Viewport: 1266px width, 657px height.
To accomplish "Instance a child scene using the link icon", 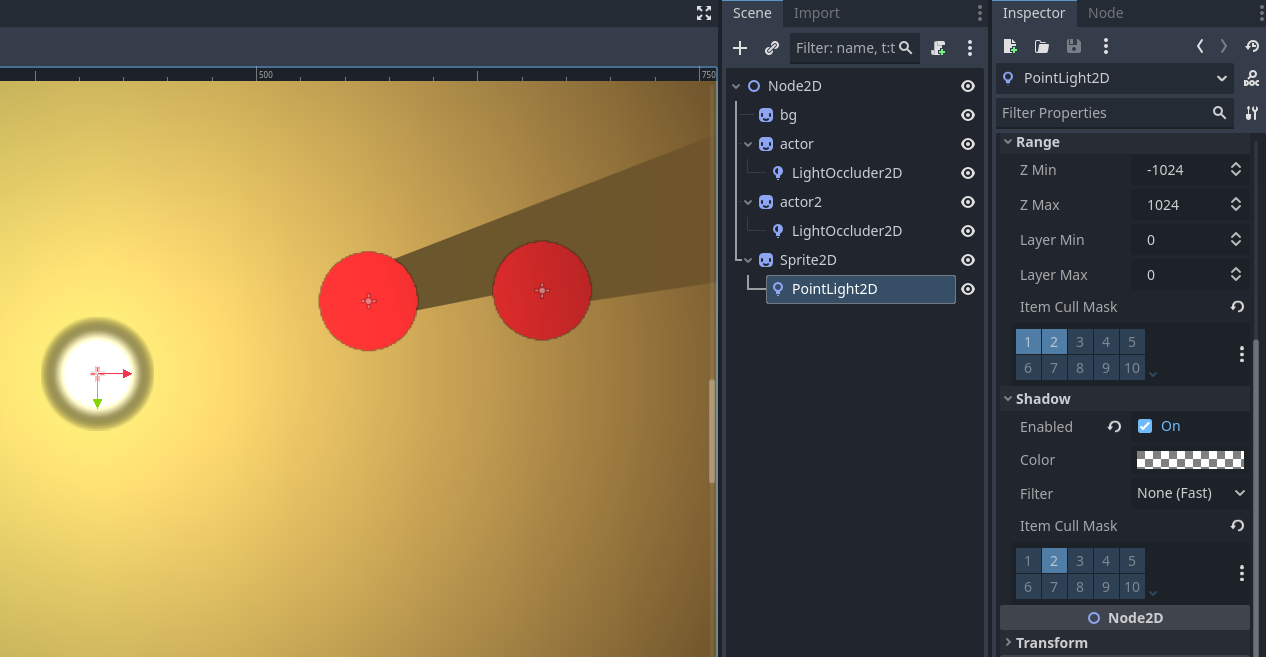I will click(x=771, y=47).
